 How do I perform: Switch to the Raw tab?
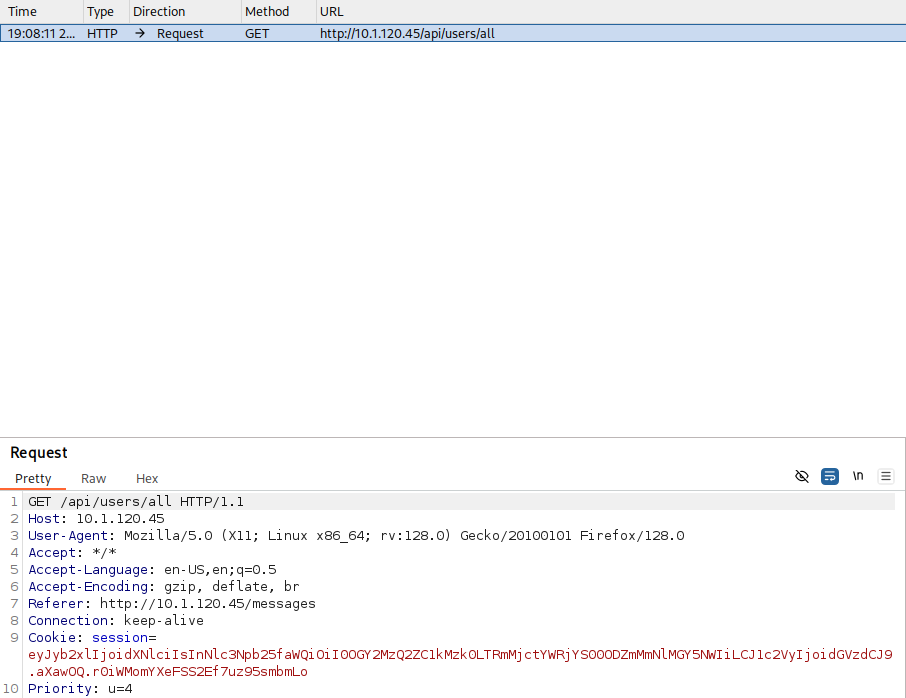pos(94,479)
